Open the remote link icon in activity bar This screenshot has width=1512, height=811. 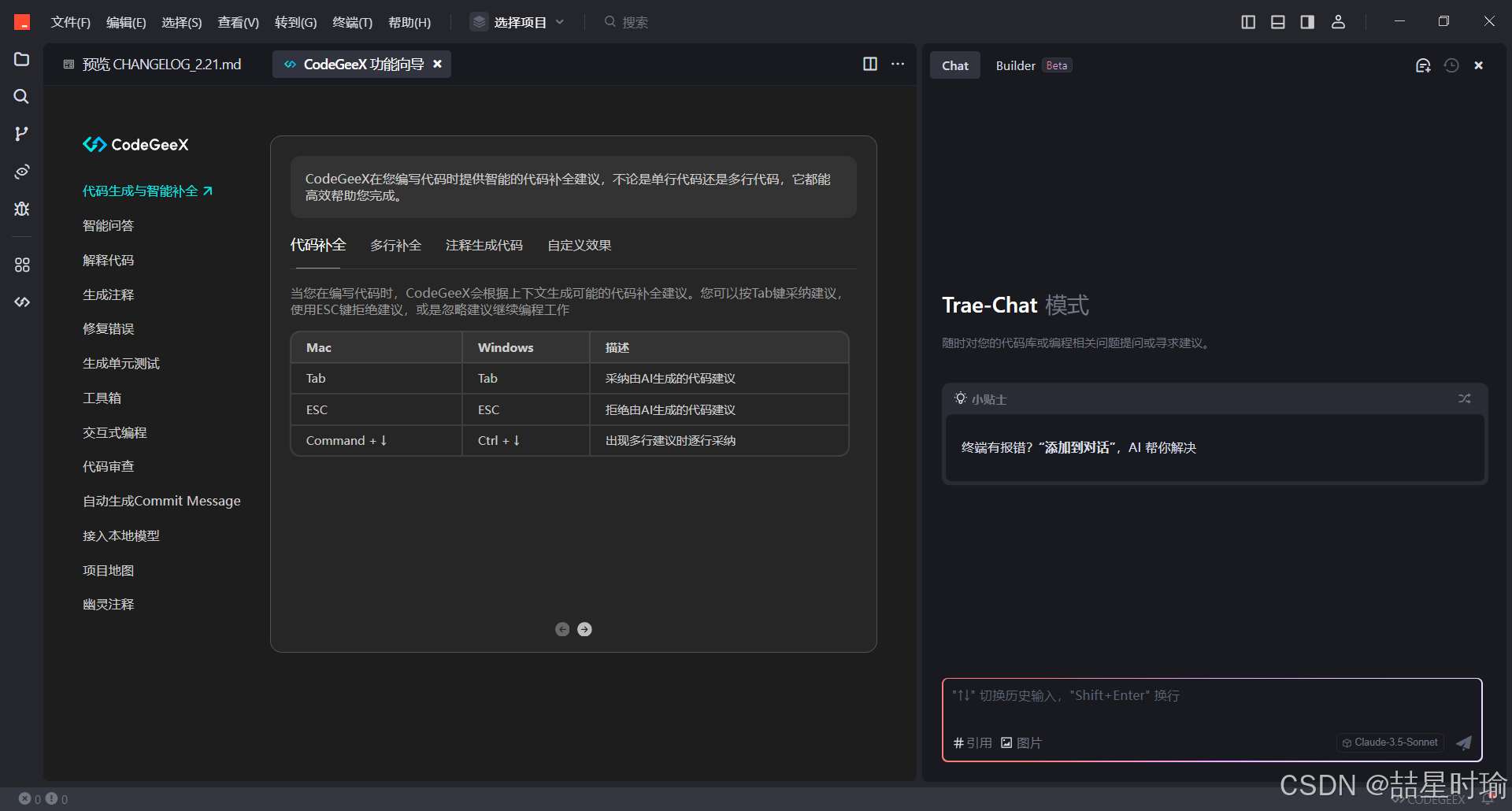pos(21,172)
